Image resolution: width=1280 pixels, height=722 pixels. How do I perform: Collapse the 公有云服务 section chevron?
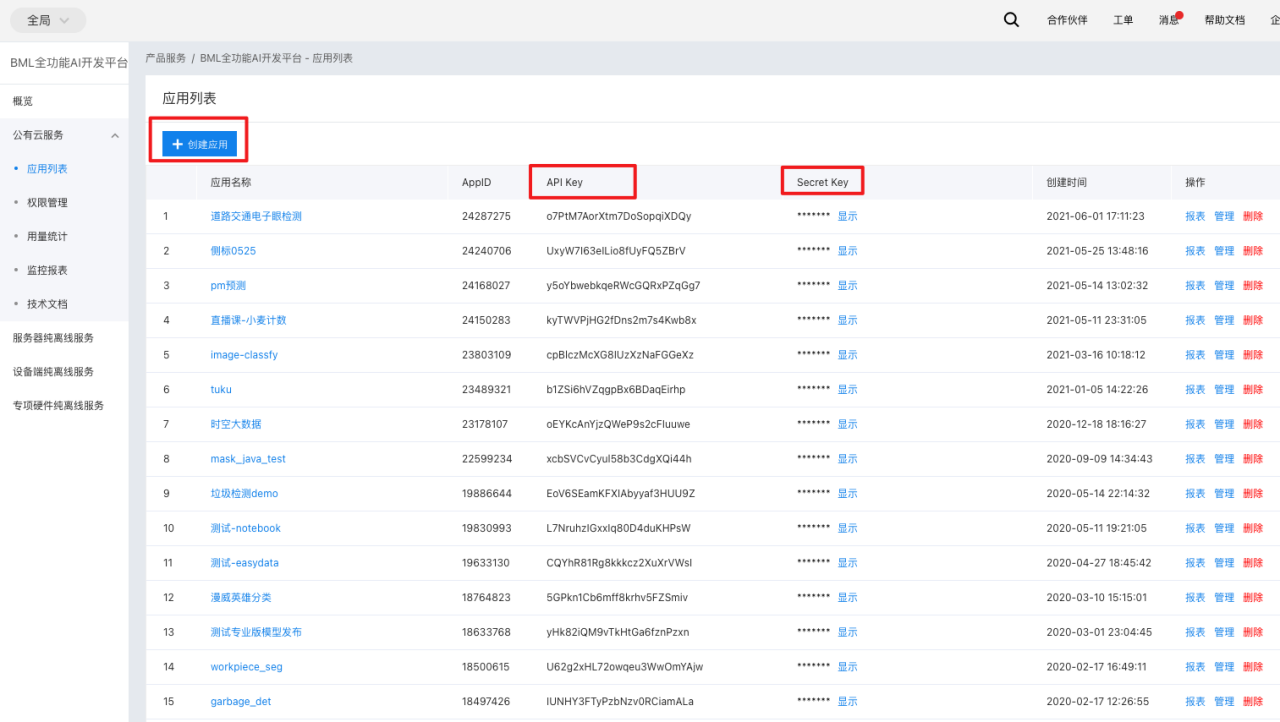(x=115, y=135)
